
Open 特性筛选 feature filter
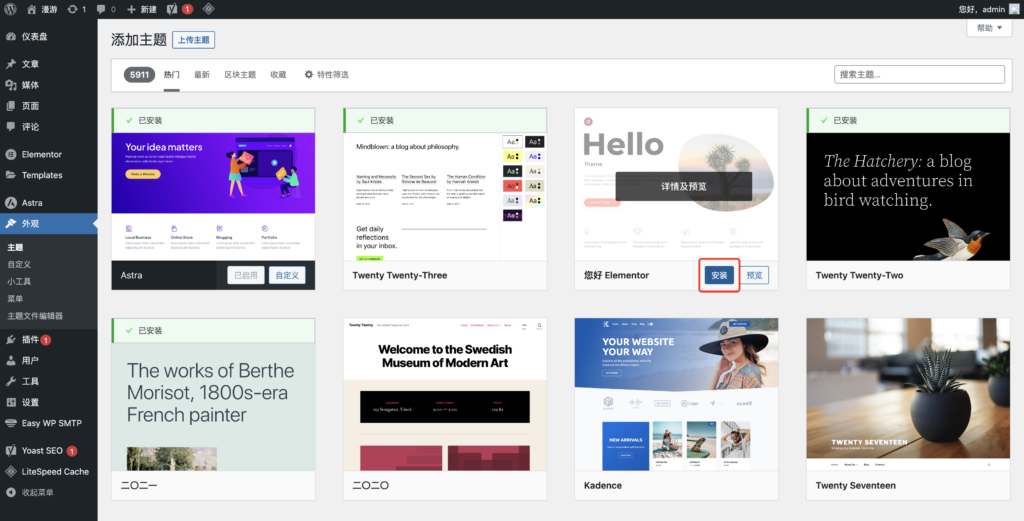pyautogui.click(x=326, y=74)
